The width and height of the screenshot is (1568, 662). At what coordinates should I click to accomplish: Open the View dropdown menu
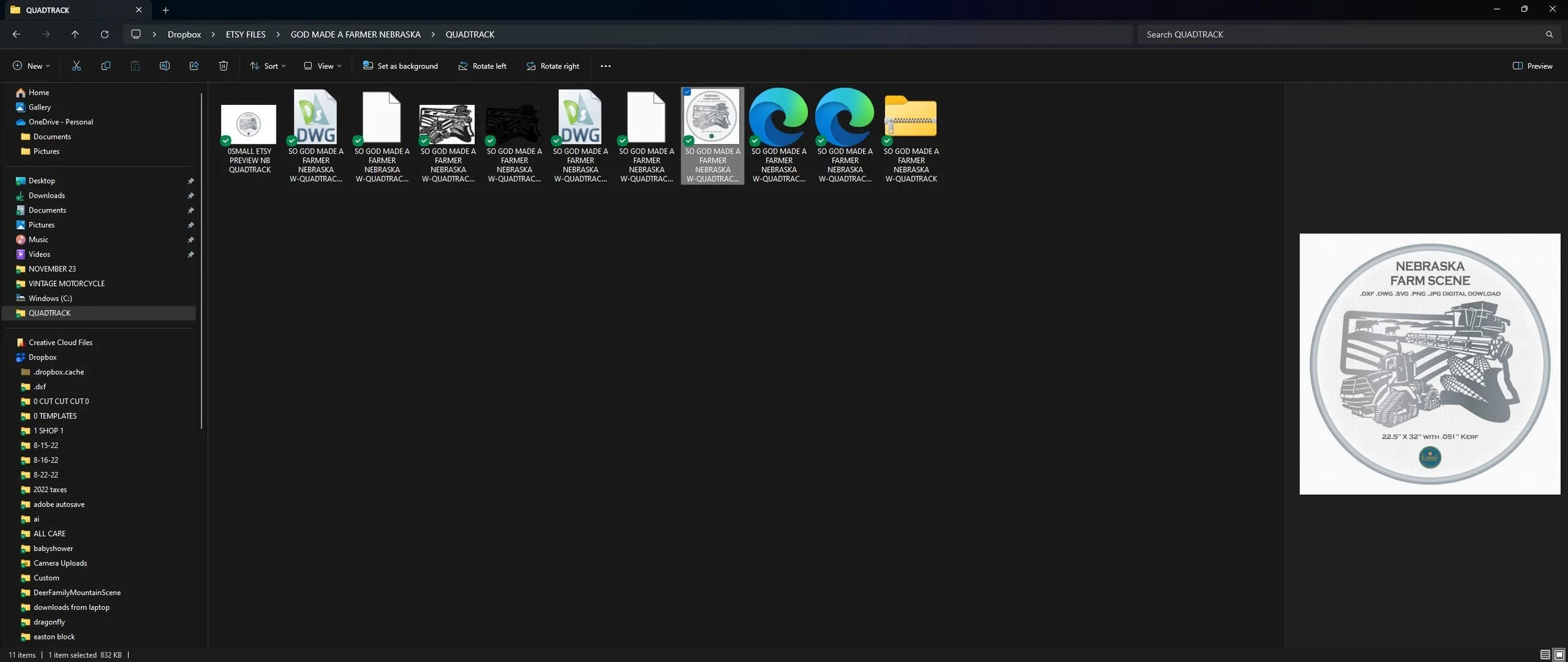coord(322,66)
